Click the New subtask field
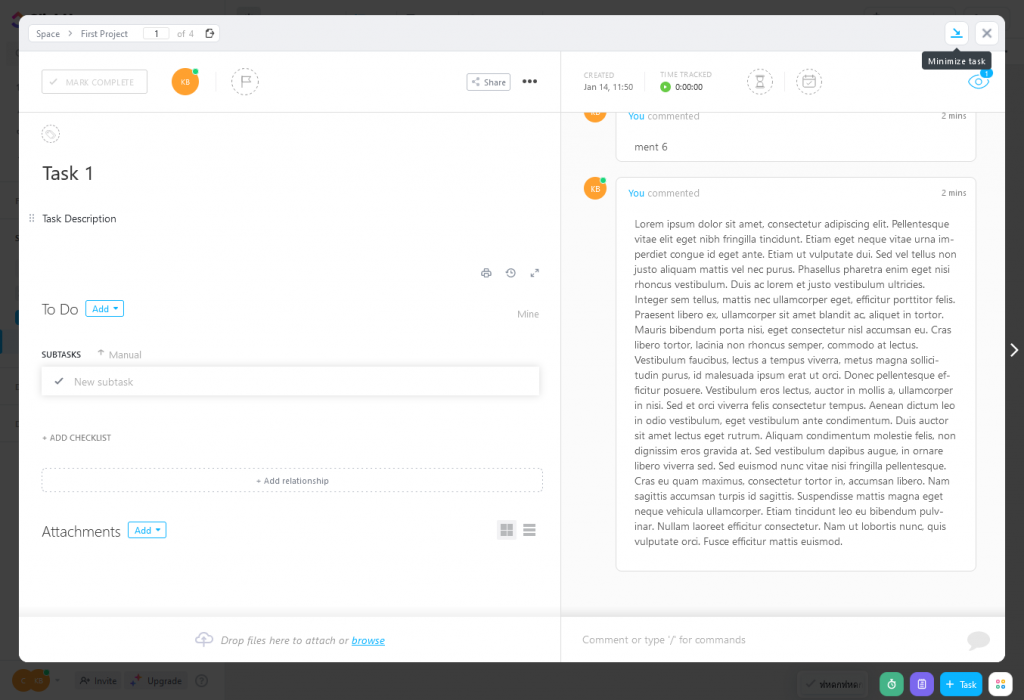1024x700 pixels. pyautogui.click(x=290, y=381)
